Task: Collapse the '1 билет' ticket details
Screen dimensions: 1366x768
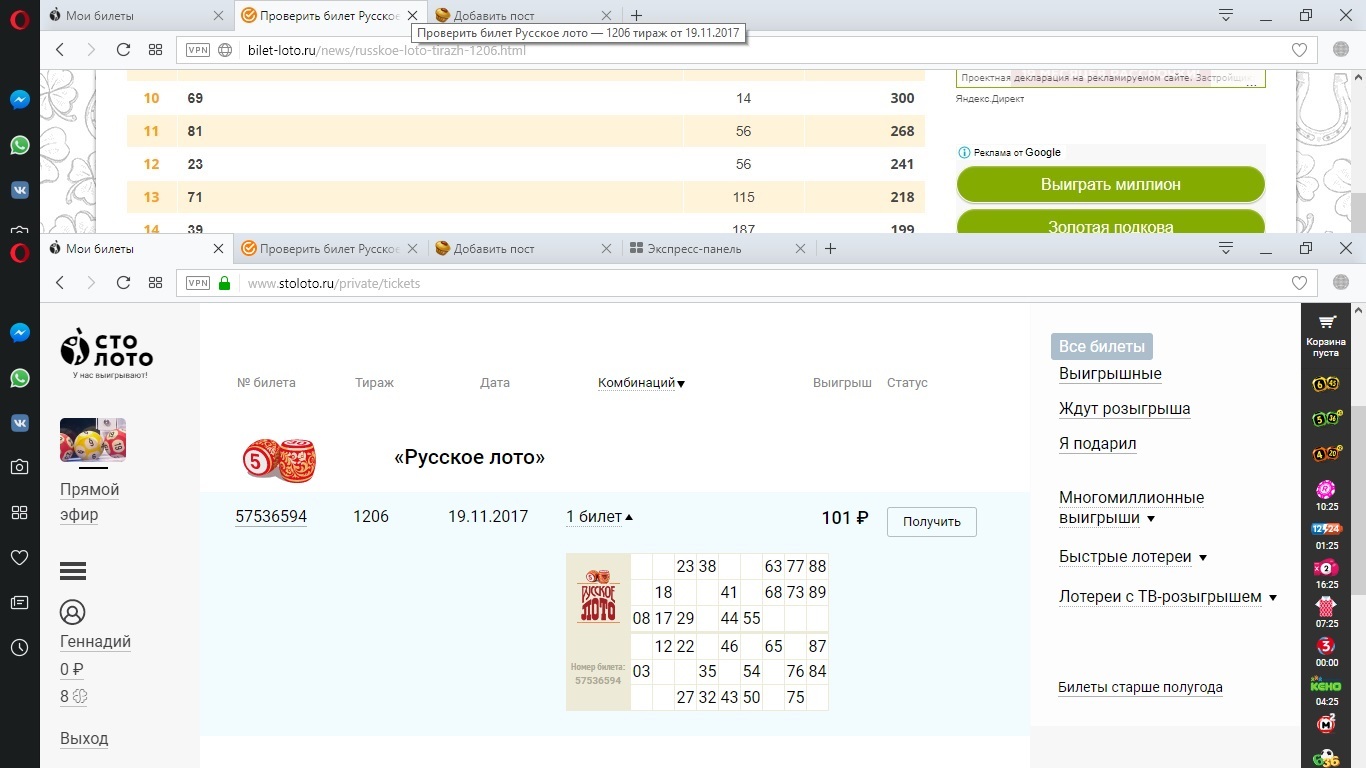Action: click(x=600, y=517)
